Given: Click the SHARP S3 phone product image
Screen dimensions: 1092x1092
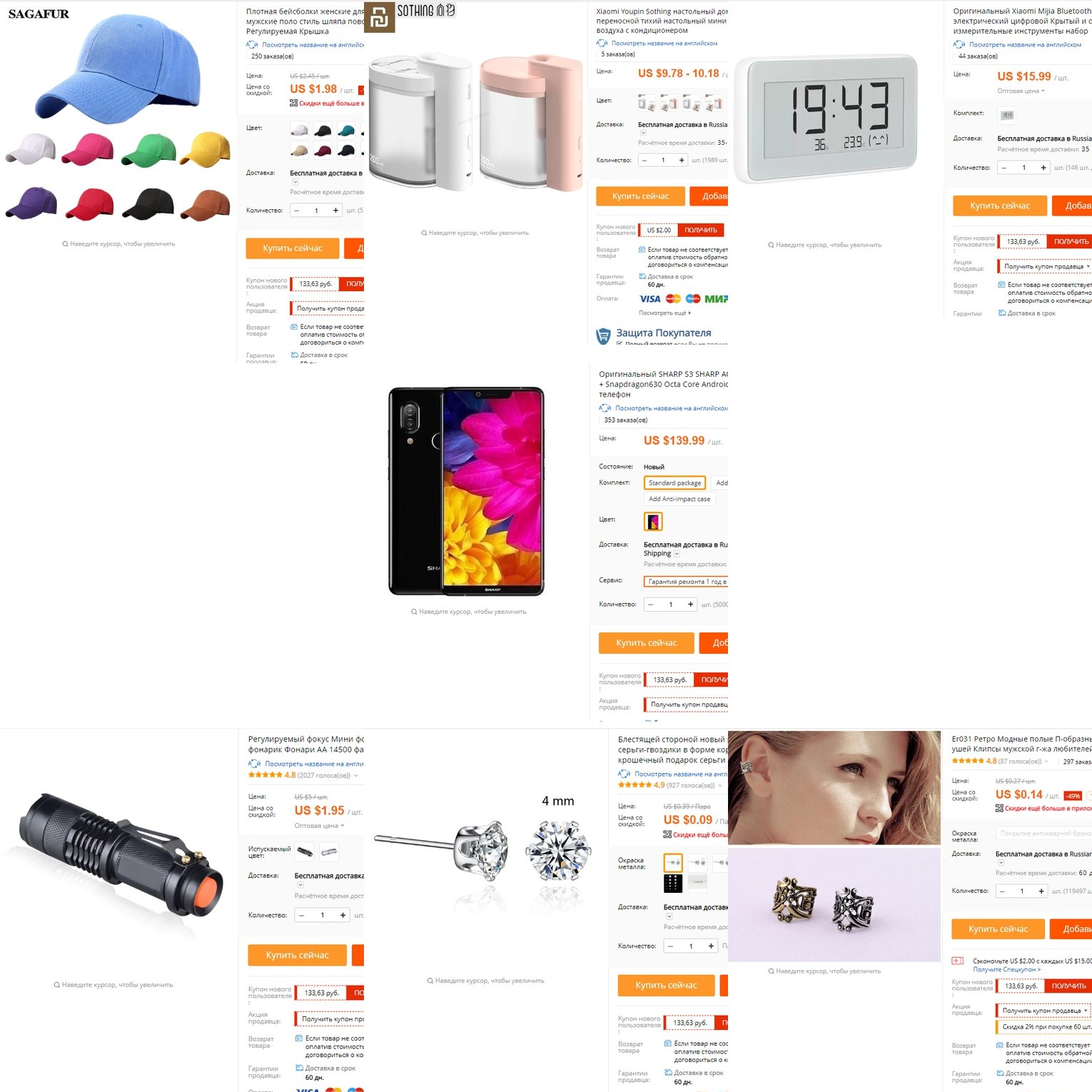Looking at the screenshot, I should pos(466,491).
